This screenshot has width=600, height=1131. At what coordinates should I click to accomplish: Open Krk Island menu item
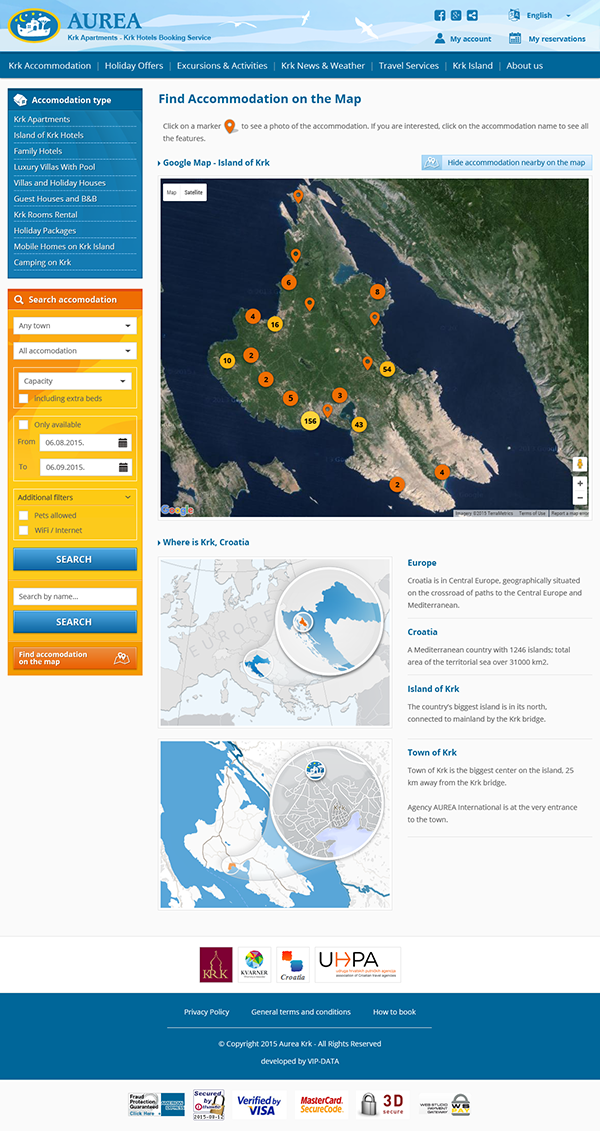click(x=473, y=66)
